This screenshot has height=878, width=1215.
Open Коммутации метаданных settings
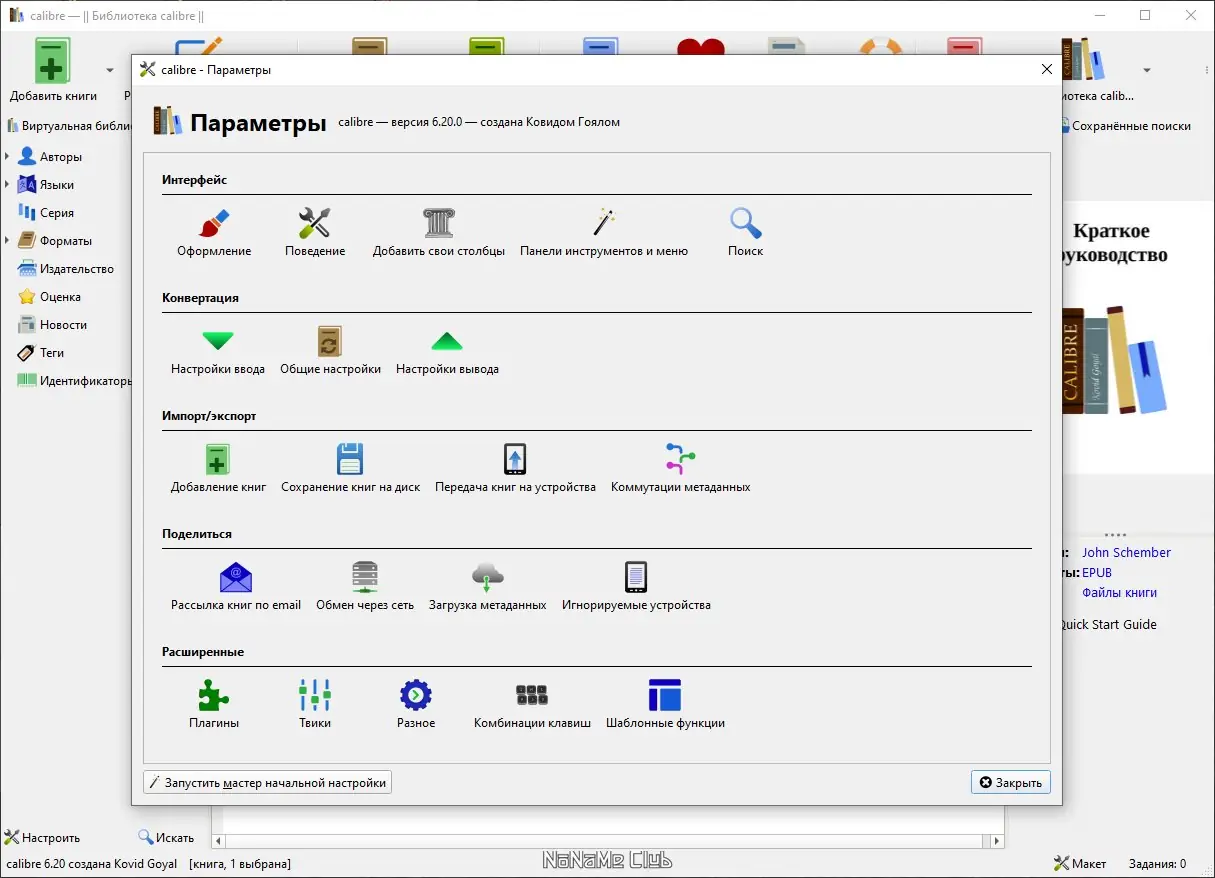[x=680, y=468]
